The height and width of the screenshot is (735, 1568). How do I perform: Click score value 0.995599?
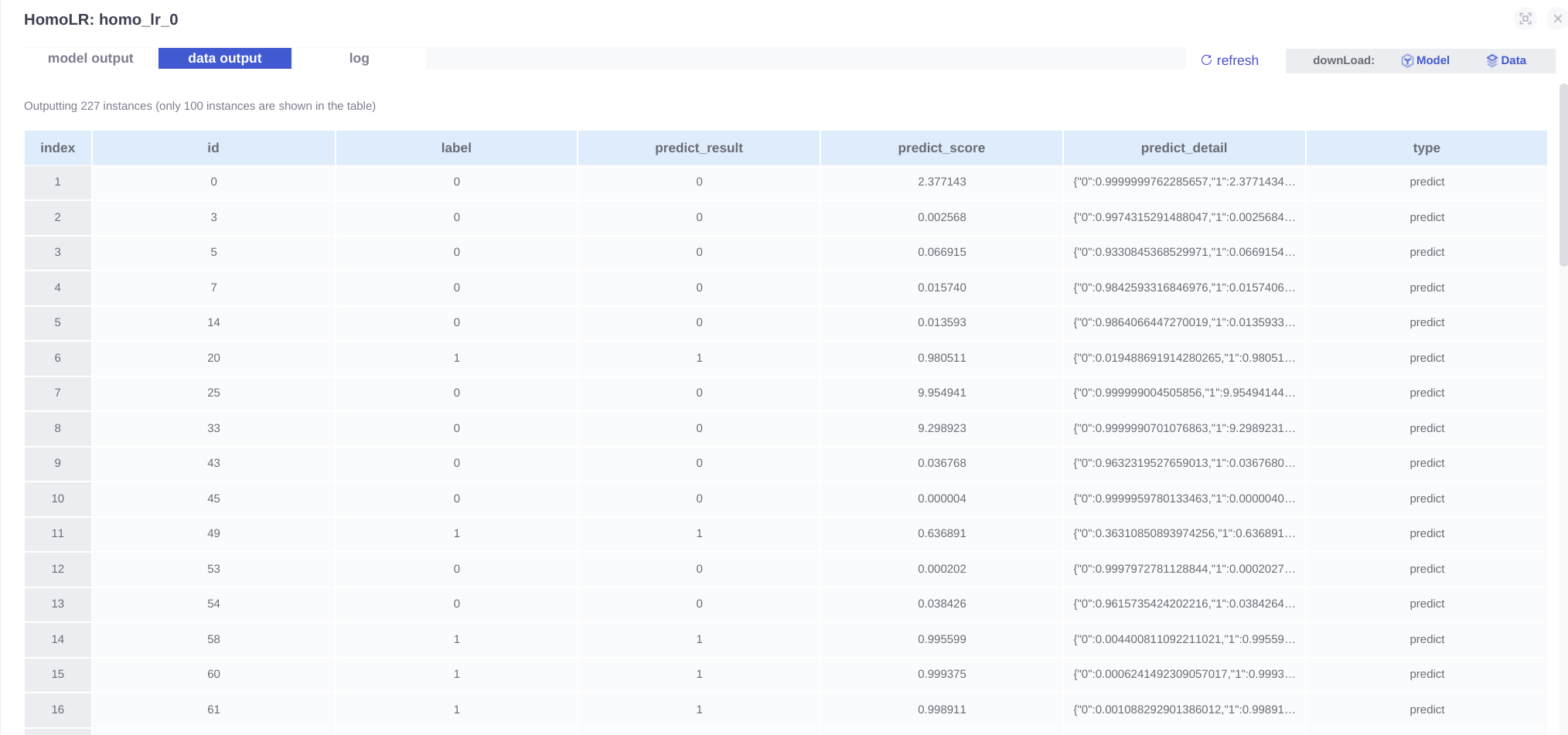pyautogui.click(x=942, y=639)
